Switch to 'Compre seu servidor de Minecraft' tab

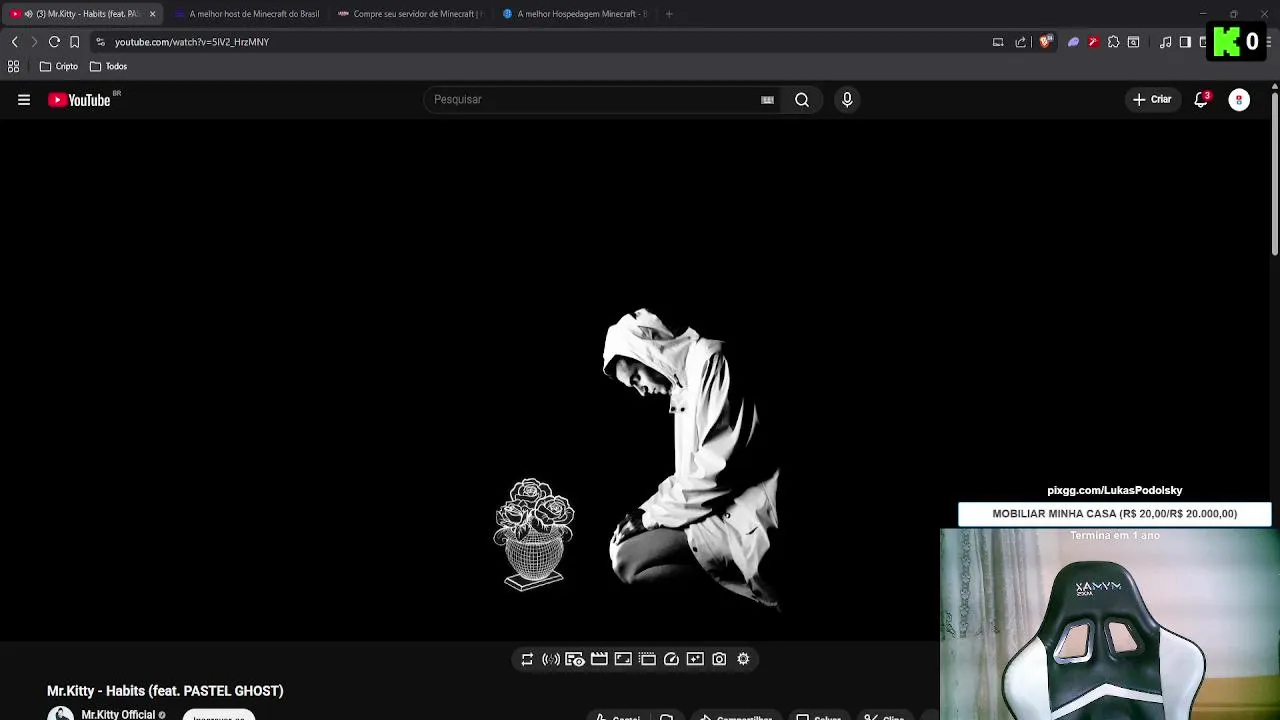[410, 14]
